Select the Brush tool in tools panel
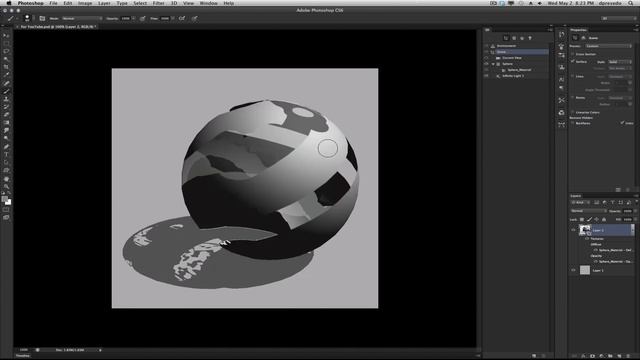640x360 pixels. pos(6,91)
